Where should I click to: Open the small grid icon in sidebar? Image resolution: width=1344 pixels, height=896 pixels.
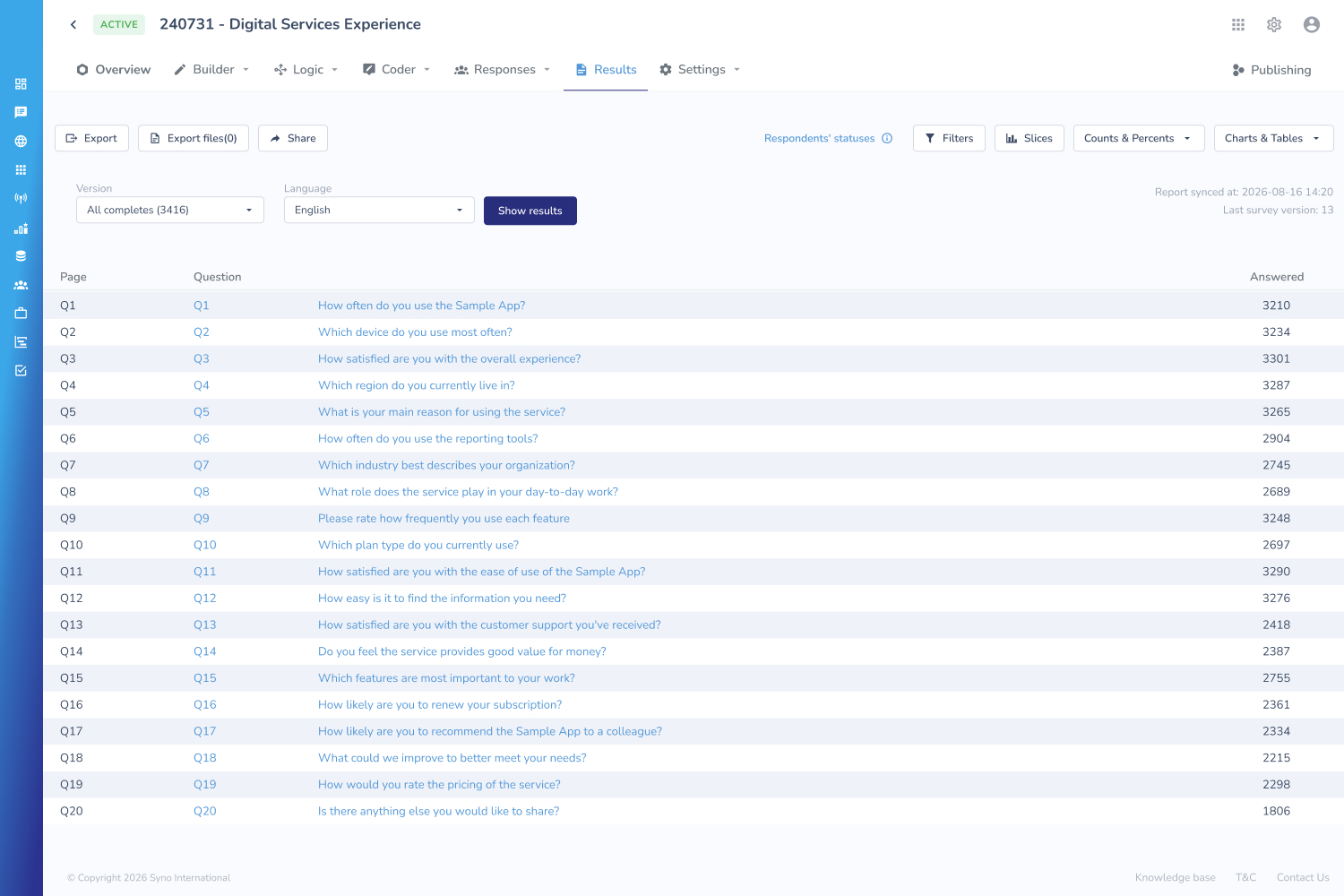point(21,169)
